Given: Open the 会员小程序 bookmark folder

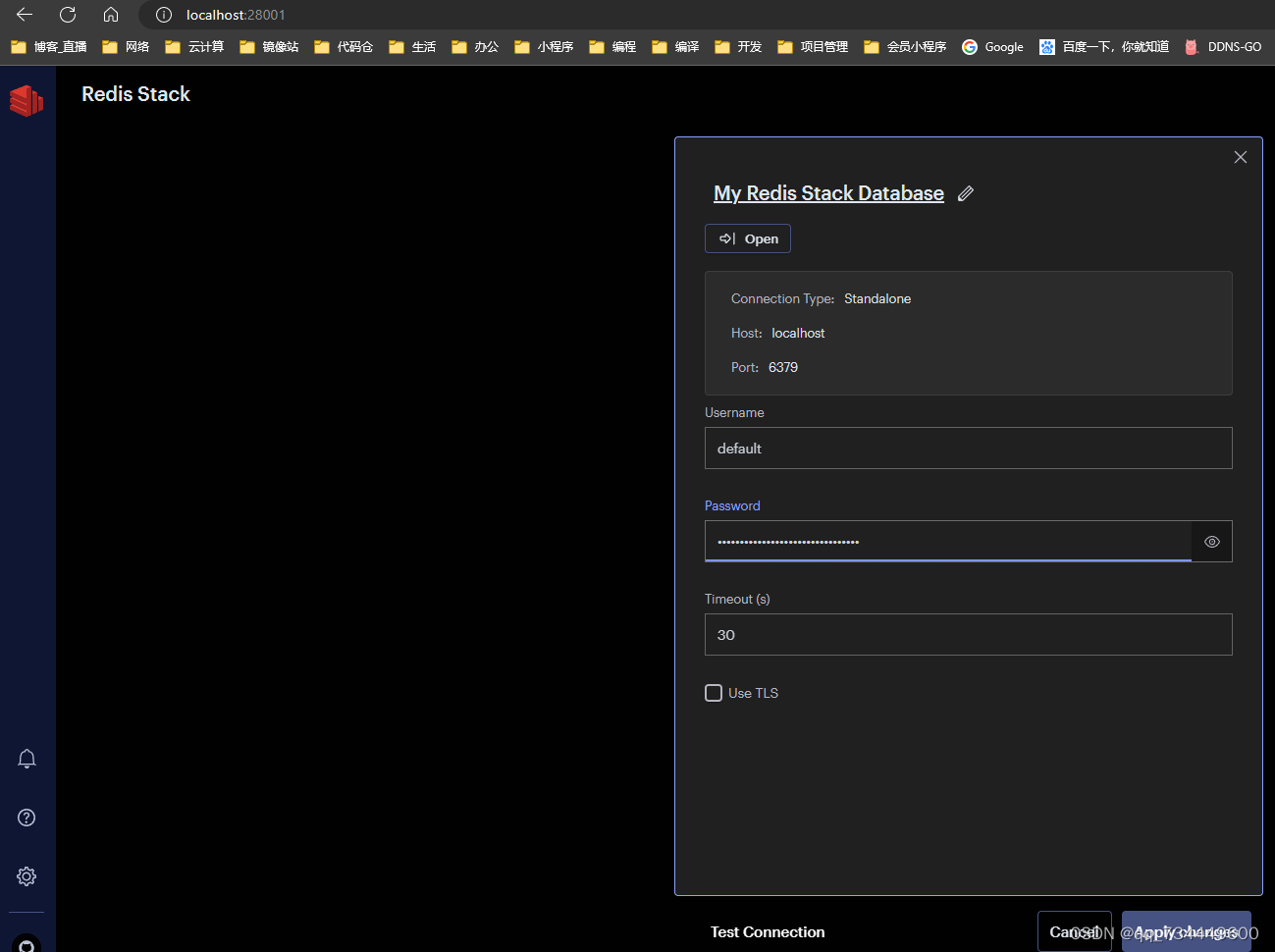Looking at the screenshot, I should 906,47.
